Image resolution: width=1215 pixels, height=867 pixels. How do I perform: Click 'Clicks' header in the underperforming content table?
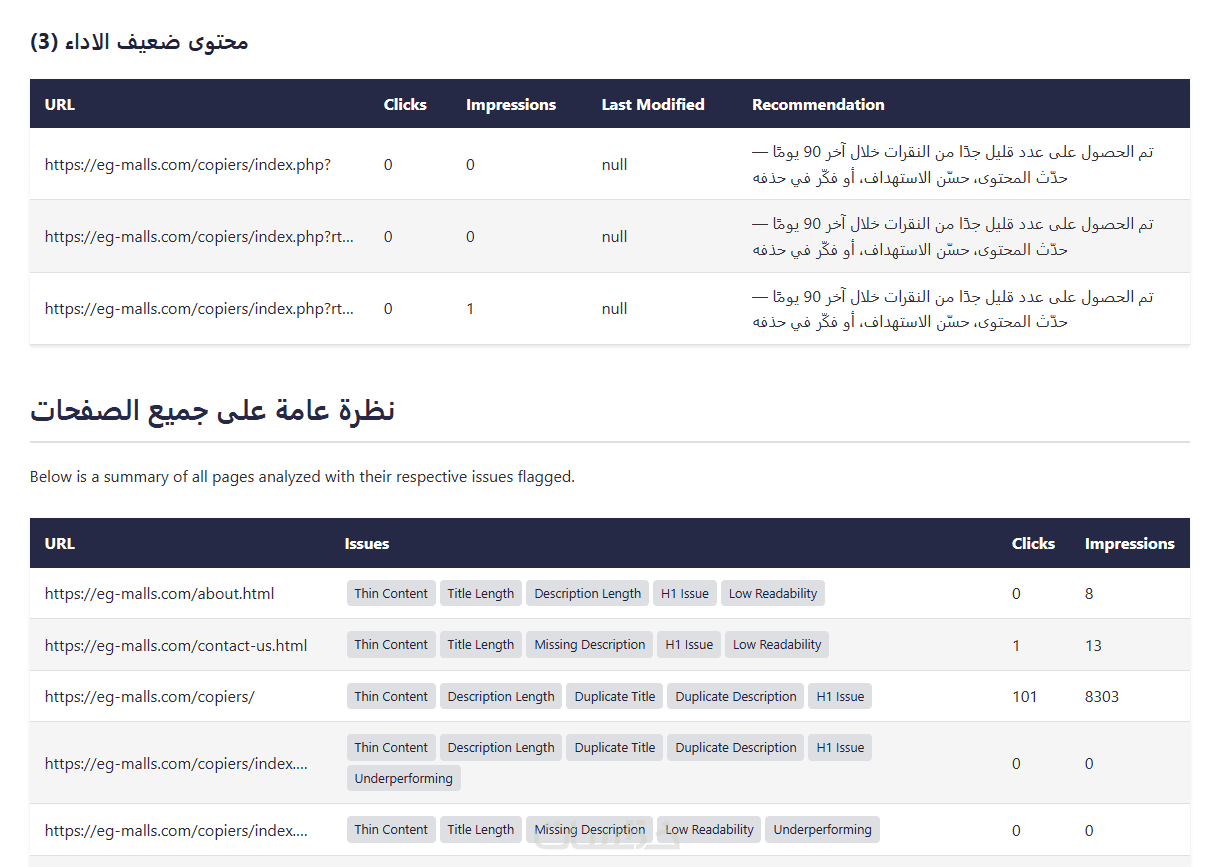(x=405, y=104)
